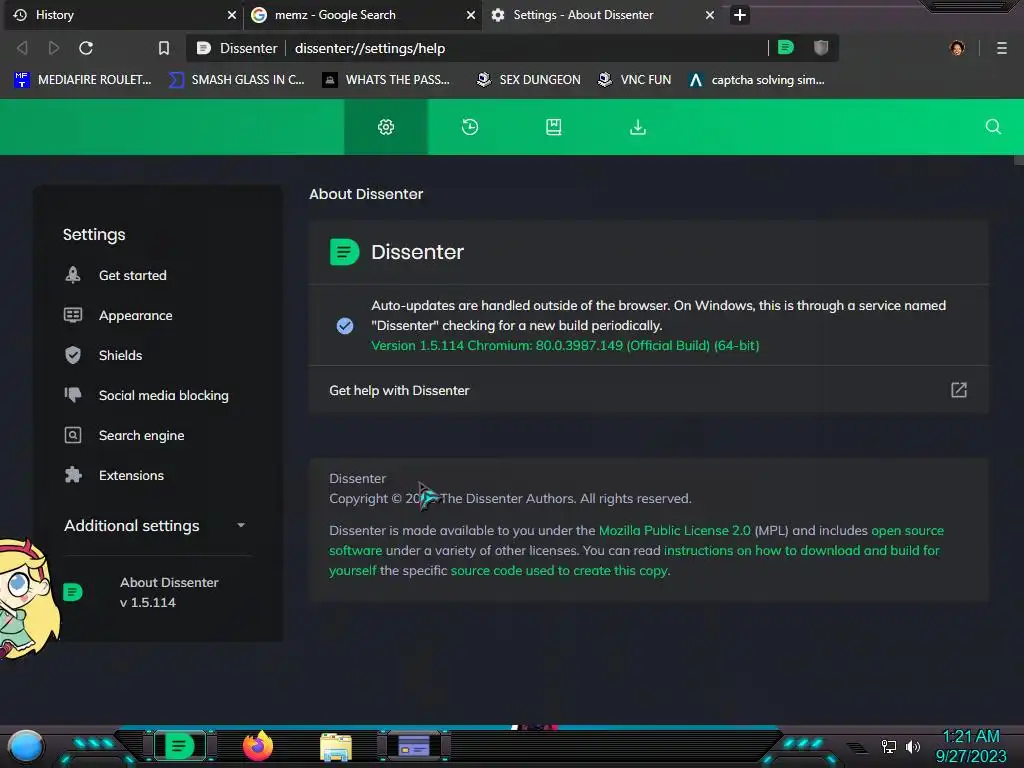Click the About Dissenter heading
Image resolution: width=1024 pixels, height=768 pixels.
click(366, 194)
